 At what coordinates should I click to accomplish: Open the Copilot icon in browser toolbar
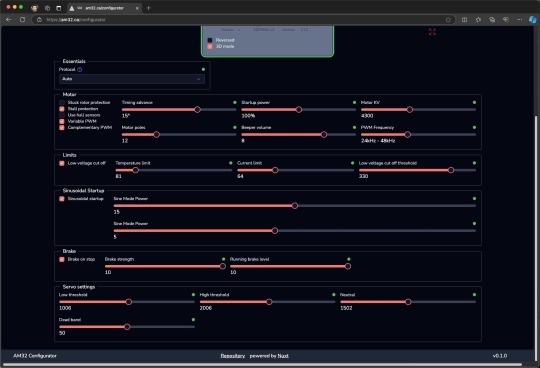pyautogui.click(x=532, y=20)
